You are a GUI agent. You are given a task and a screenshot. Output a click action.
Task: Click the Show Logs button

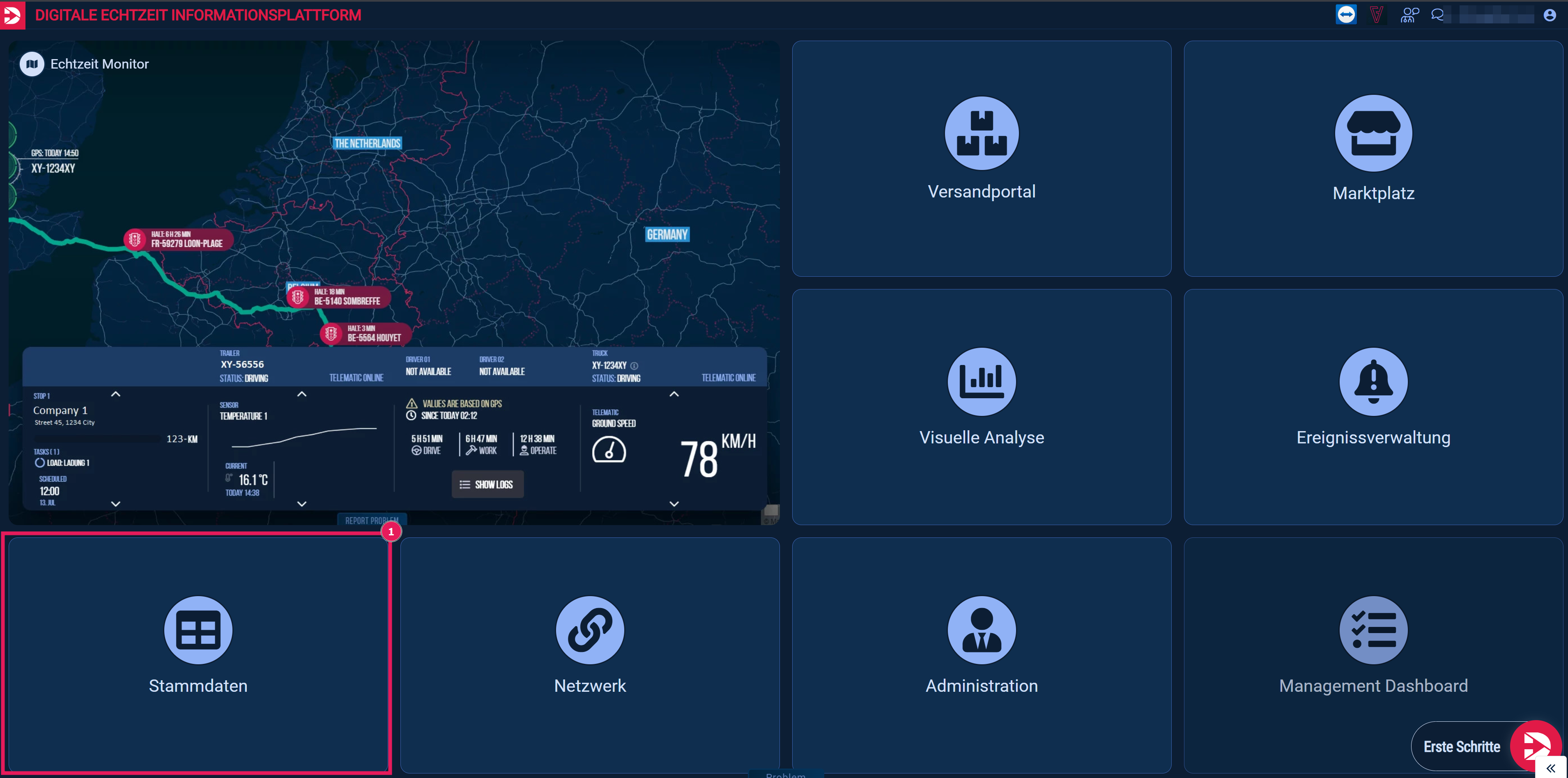click(x=487, y=484)
